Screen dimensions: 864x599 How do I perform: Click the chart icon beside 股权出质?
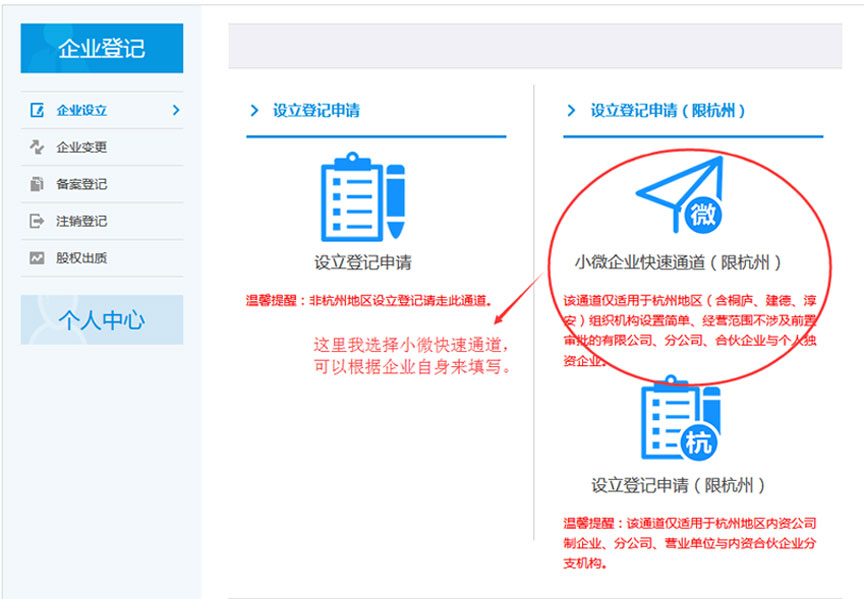[x=39, y=256]
